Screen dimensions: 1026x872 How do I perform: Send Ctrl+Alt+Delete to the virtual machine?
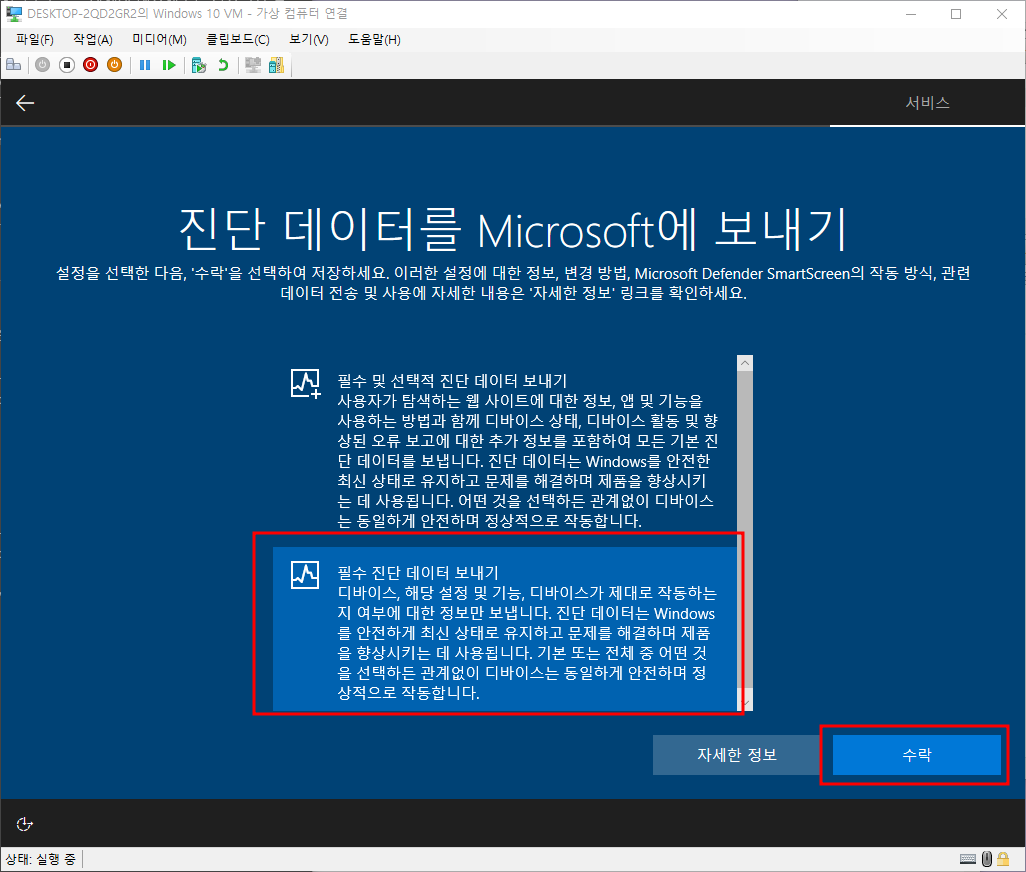pyautogui.click(x=14, y=65)
